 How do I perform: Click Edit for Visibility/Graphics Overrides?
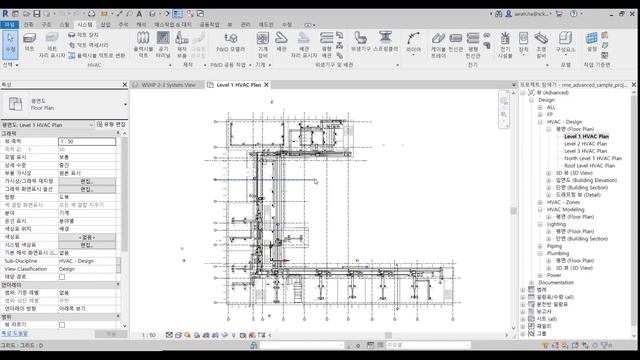(x=87, y=181)
